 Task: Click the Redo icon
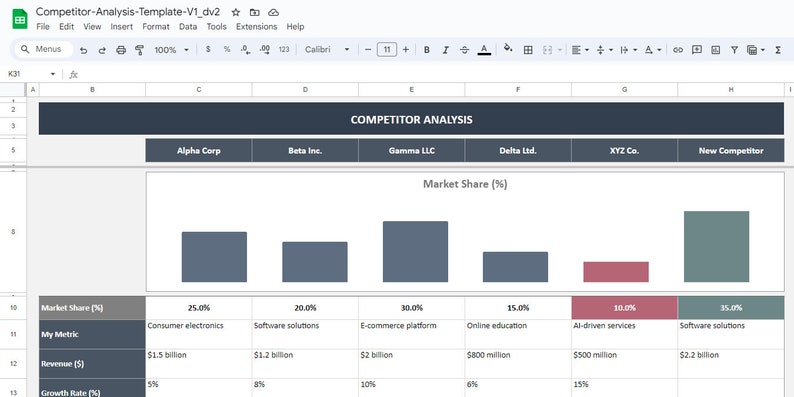coord(102,50)
